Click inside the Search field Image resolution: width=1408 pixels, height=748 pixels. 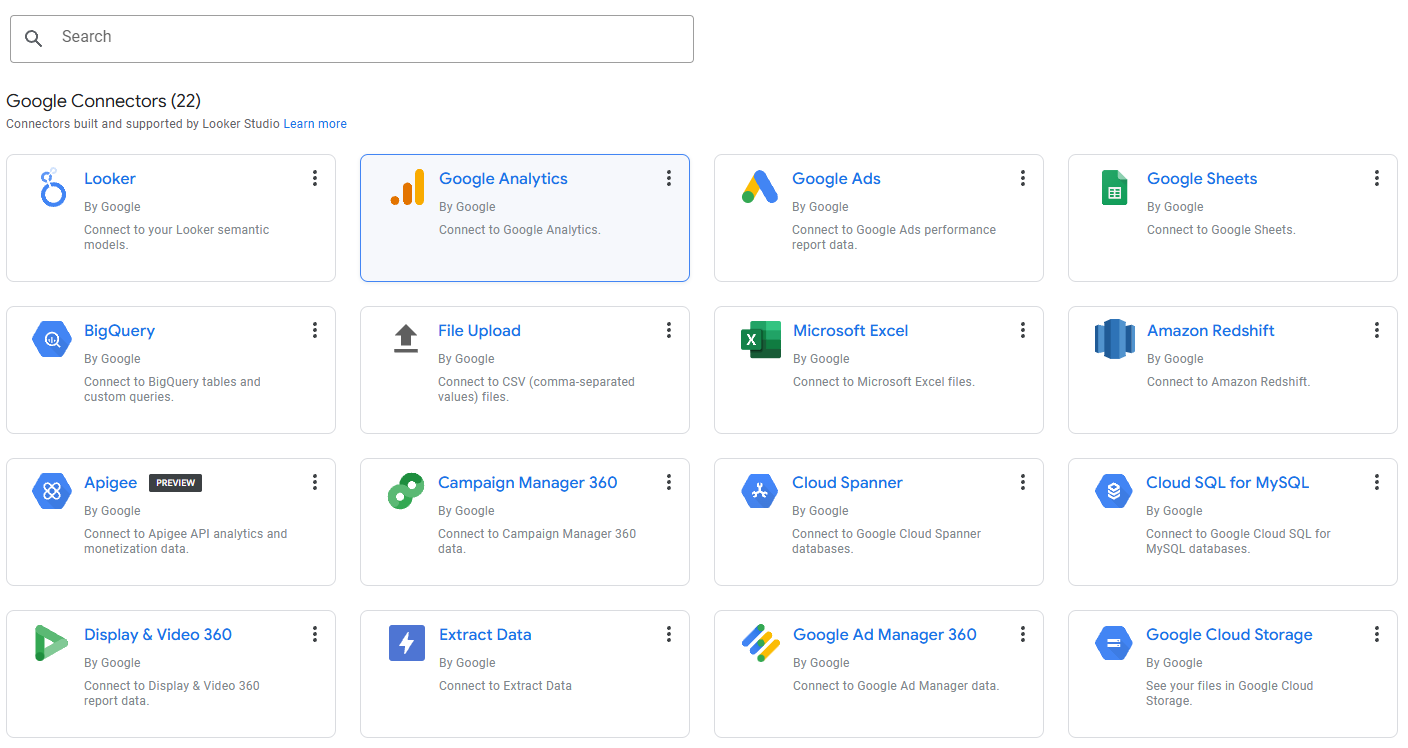(x=352, y=39)
